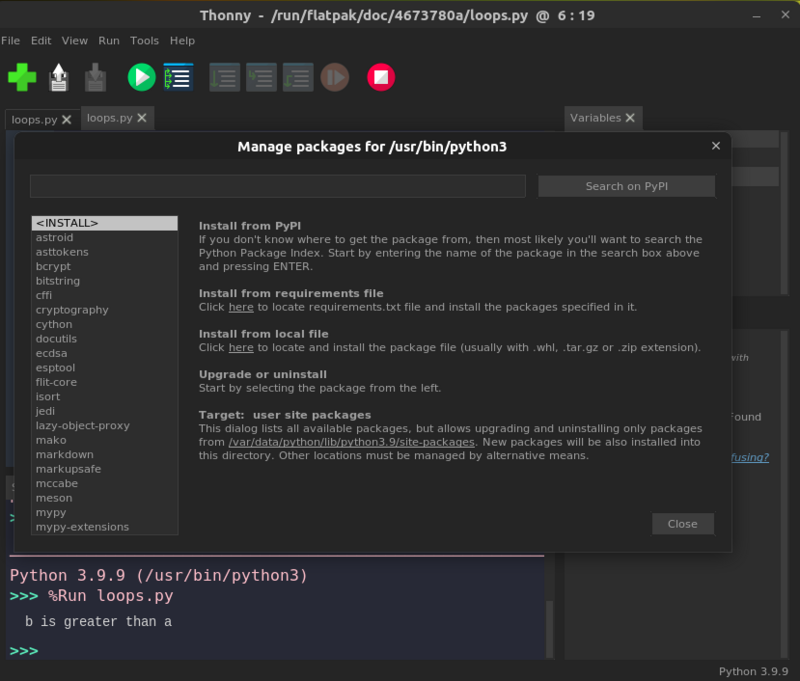Open the File menu
This screenshot has height=681, width=800.
click(11, 40)
